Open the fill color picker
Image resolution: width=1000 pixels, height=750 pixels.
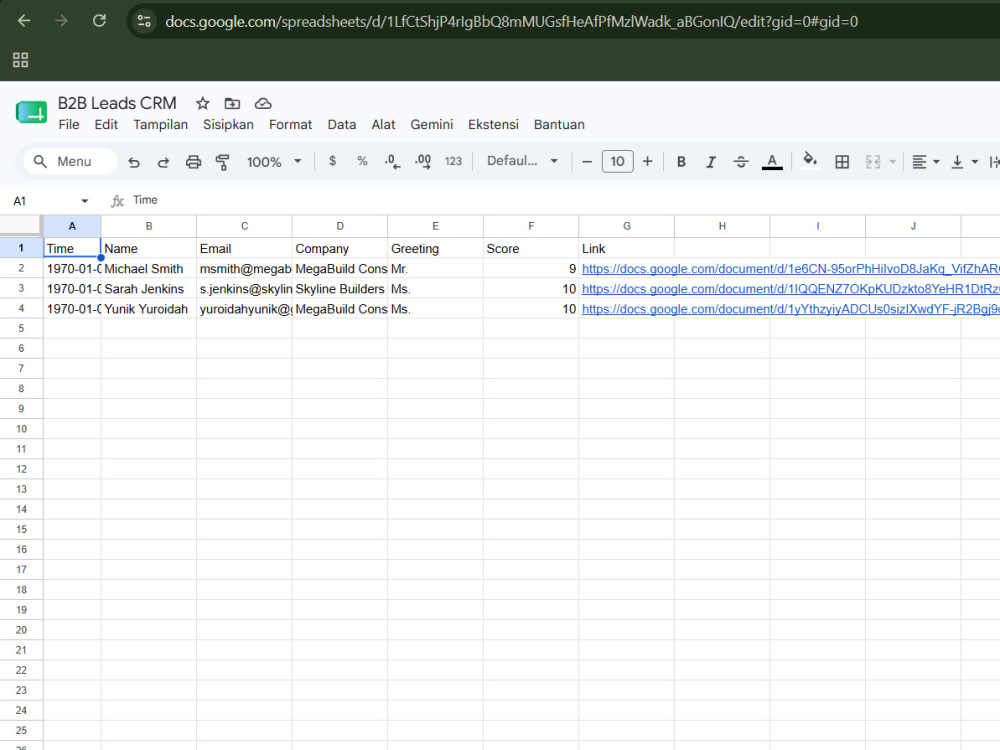point(810,161)
